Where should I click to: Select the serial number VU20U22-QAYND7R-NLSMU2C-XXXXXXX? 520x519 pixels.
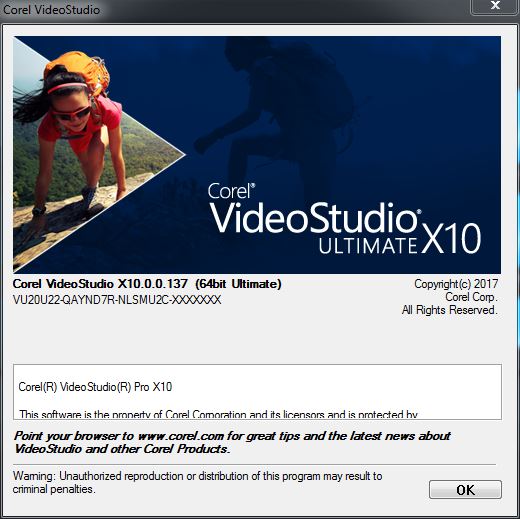point(117,300)
